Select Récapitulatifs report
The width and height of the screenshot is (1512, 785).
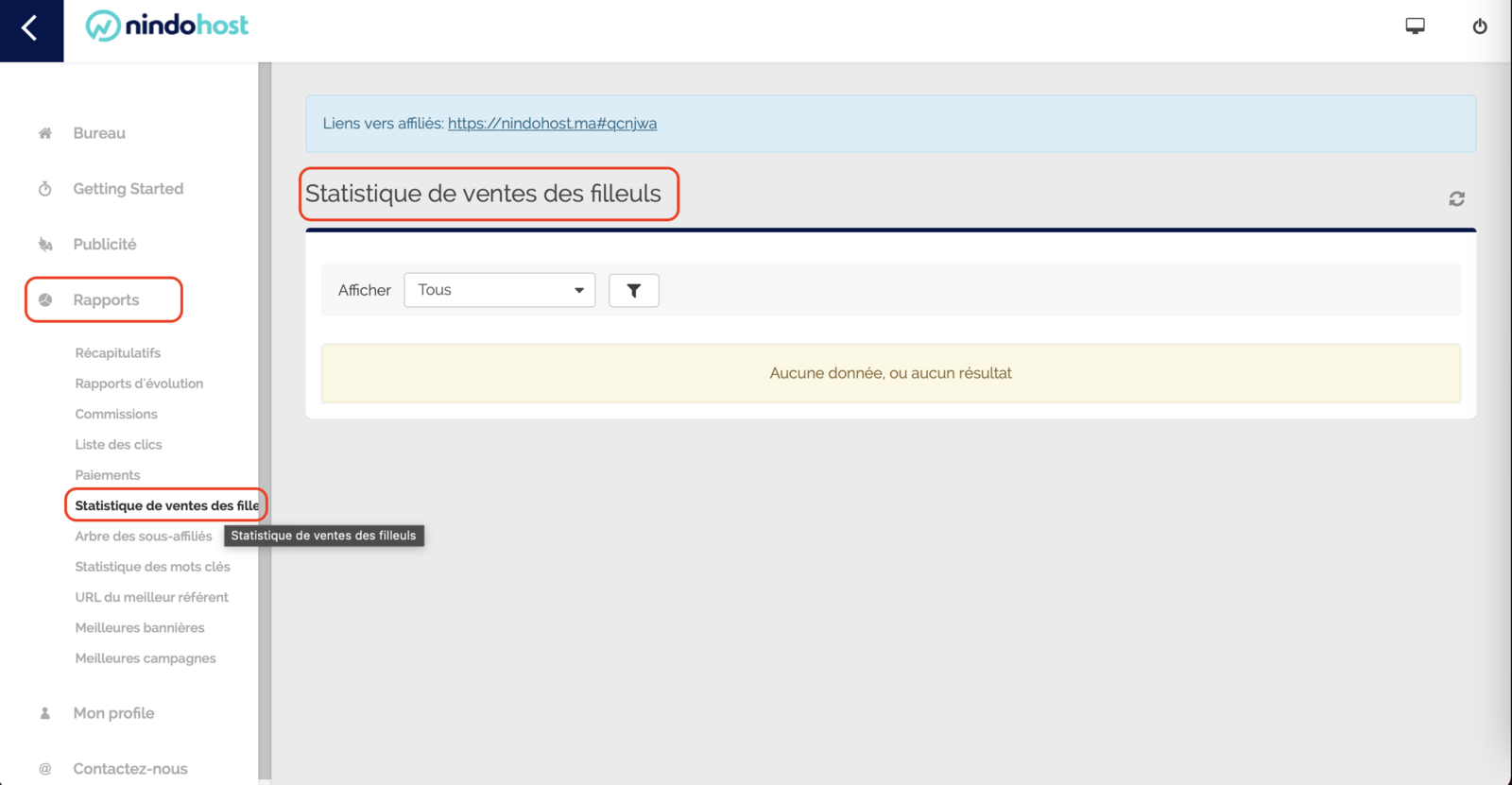tap(118, 353)
